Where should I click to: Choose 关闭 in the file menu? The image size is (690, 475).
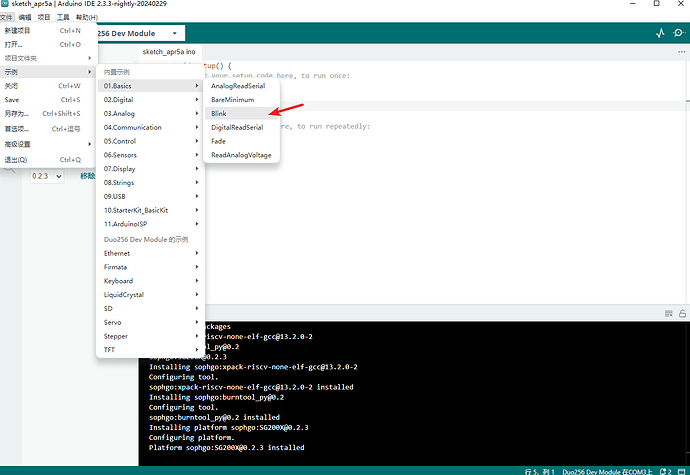point(48,86)
